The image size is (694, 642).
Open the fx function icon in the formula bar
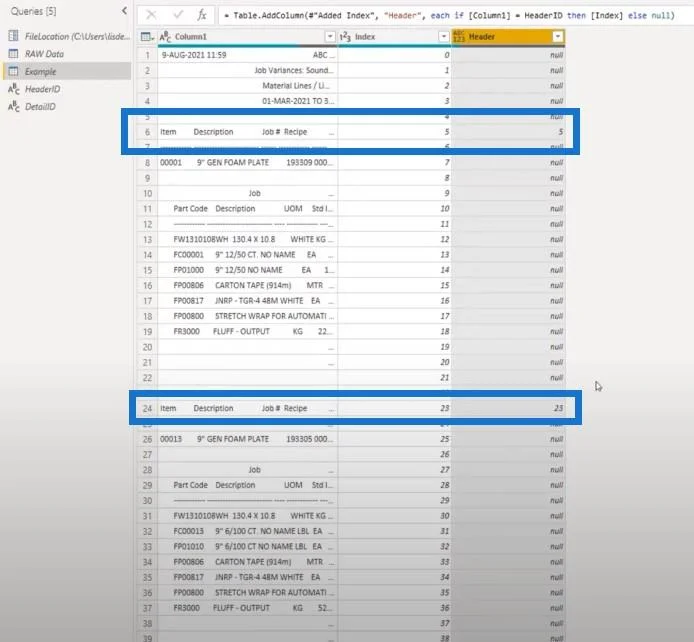tap(202, 15)
